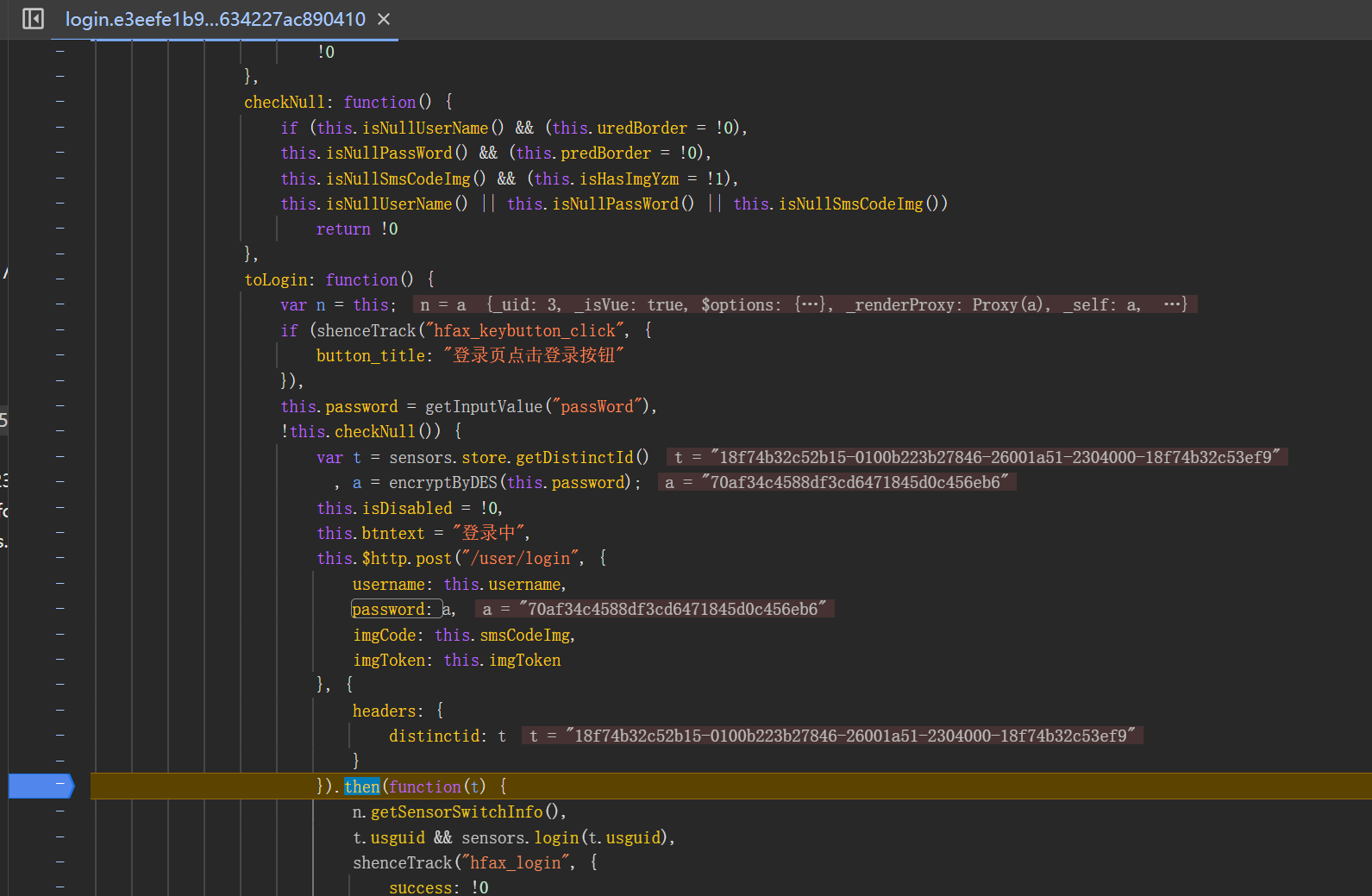The width and height of the screenshot is (1372, 896).
Task: Click the 'username:' key in post body
Action: 392,584
